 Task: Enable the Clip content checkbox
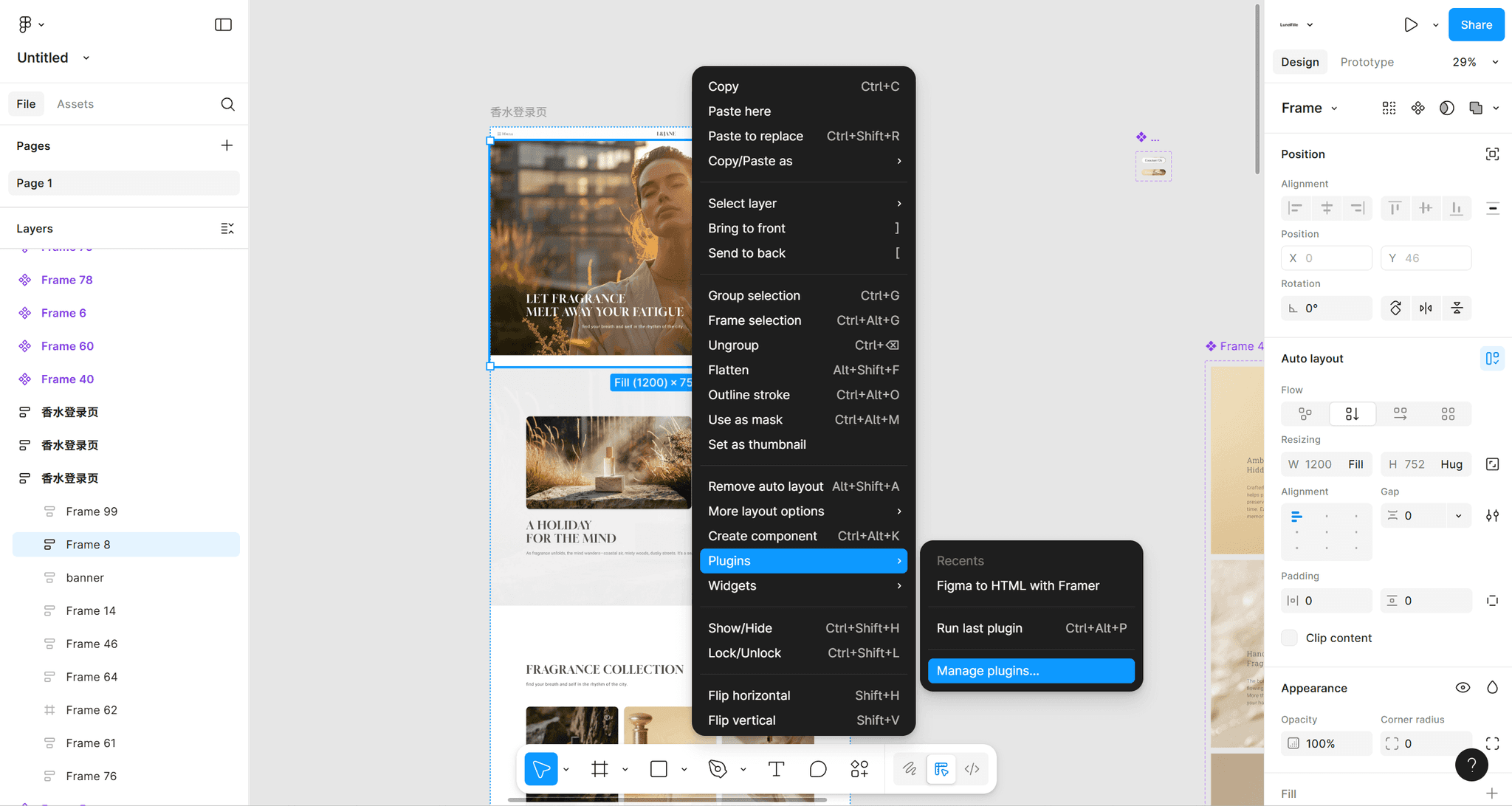coord(1290,638)
